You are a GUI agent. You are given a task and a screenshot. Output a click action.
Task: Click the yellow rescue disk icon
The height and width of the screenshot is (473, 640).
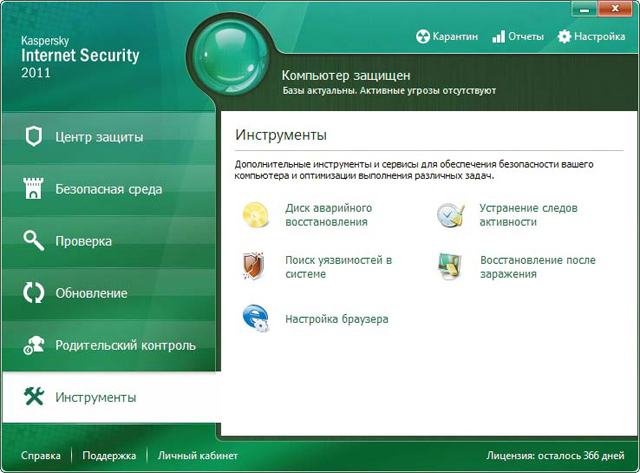256,215
